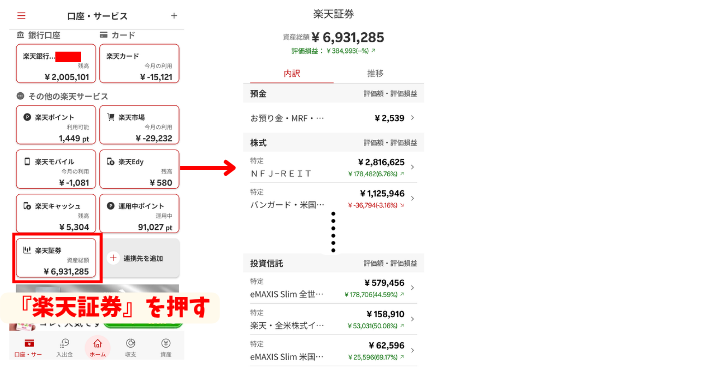This screenshot has height=373, width=714.
Task: Click the 楽天証券 screen title
Action: coord(333,14)
